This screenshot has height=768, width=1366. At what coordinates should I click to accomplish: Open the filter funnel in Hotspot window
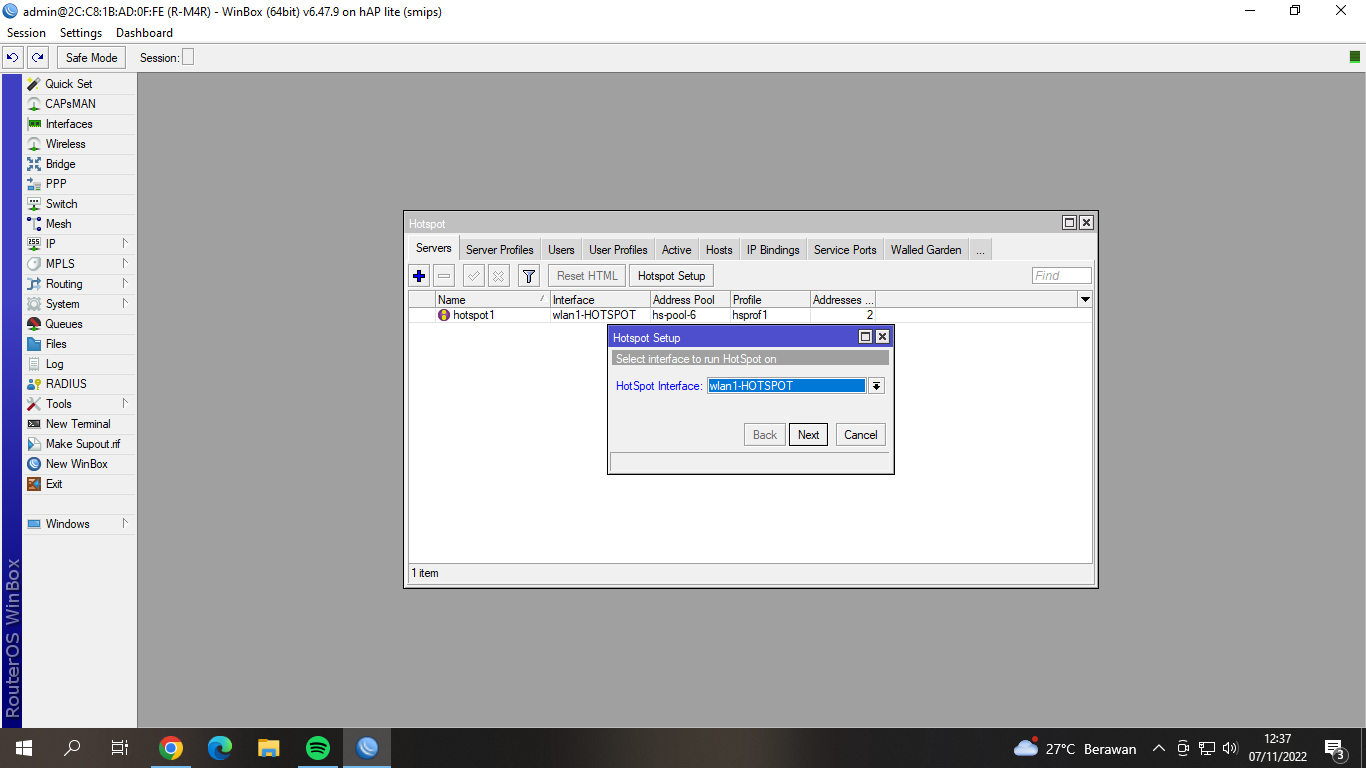tap(529, 276)
